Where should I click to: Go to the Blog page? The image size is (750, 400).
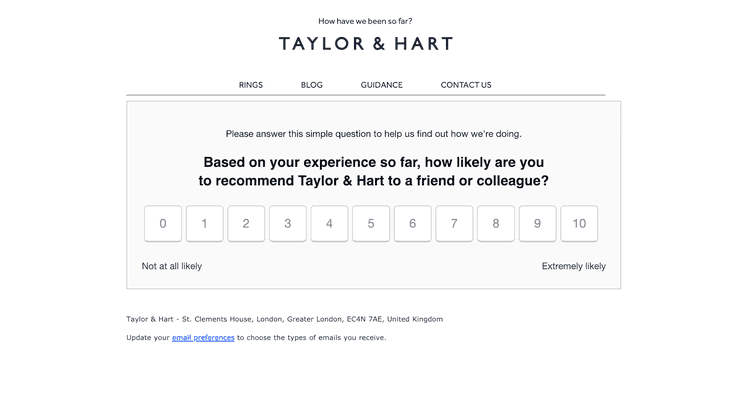pos(312,85)
